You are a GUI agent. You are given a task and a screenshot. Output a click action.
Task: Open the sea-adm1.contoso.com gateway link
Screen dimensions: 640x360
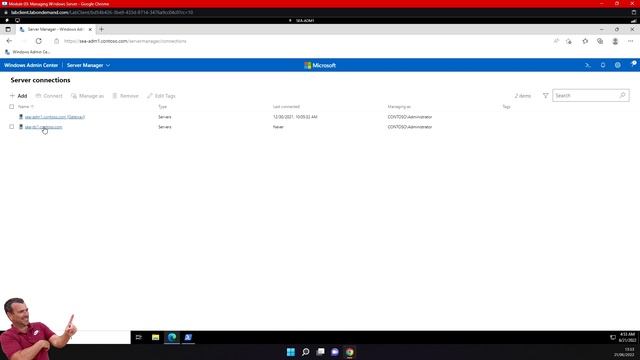pyautogui.click(x=55, y=117)
